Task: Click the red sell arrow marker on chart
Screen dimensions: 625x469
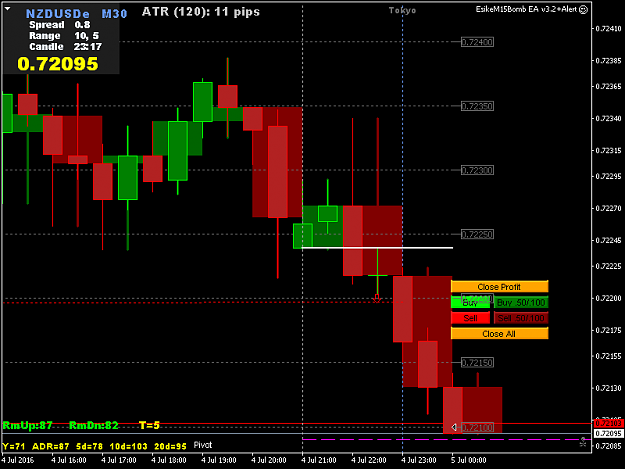Action: click(377, 298)
